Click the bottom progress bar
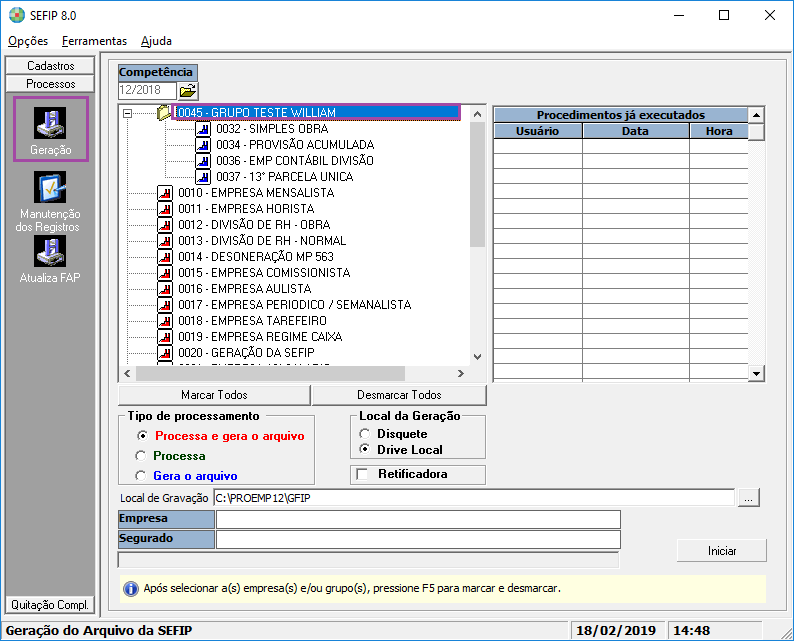 click(x=368, y=560)
